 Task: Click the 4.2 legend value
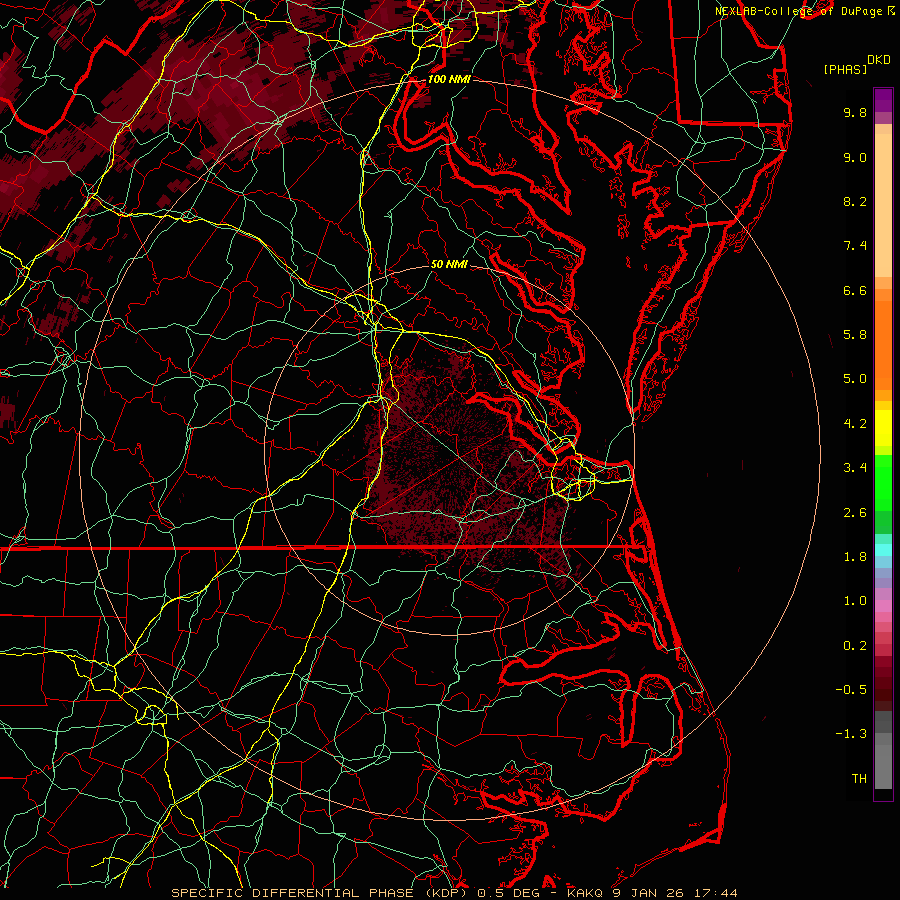(855, 424)
